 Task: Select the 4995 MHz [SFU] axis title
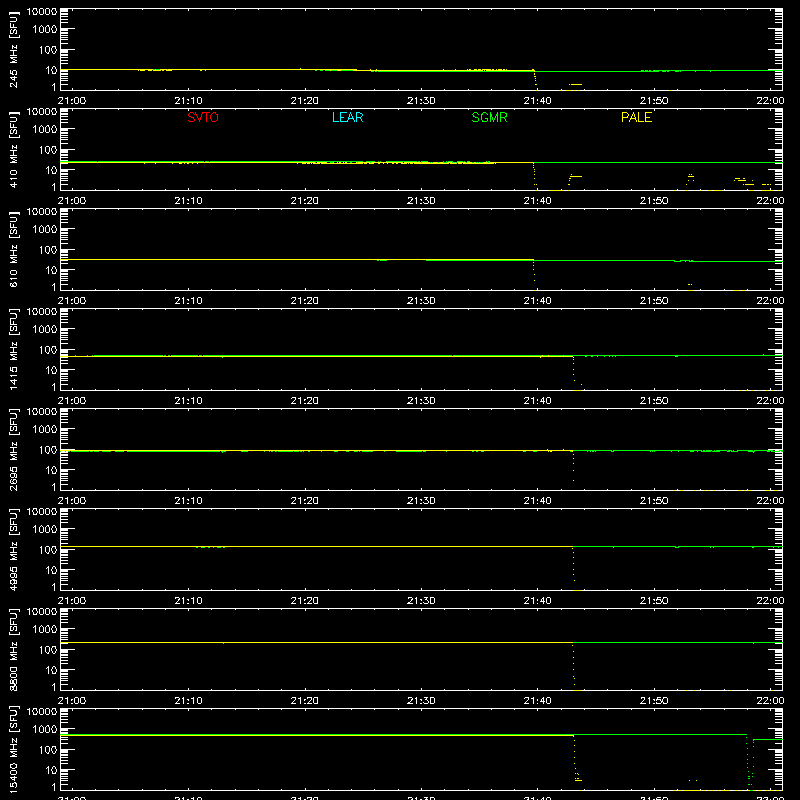[x=13, y=549]
